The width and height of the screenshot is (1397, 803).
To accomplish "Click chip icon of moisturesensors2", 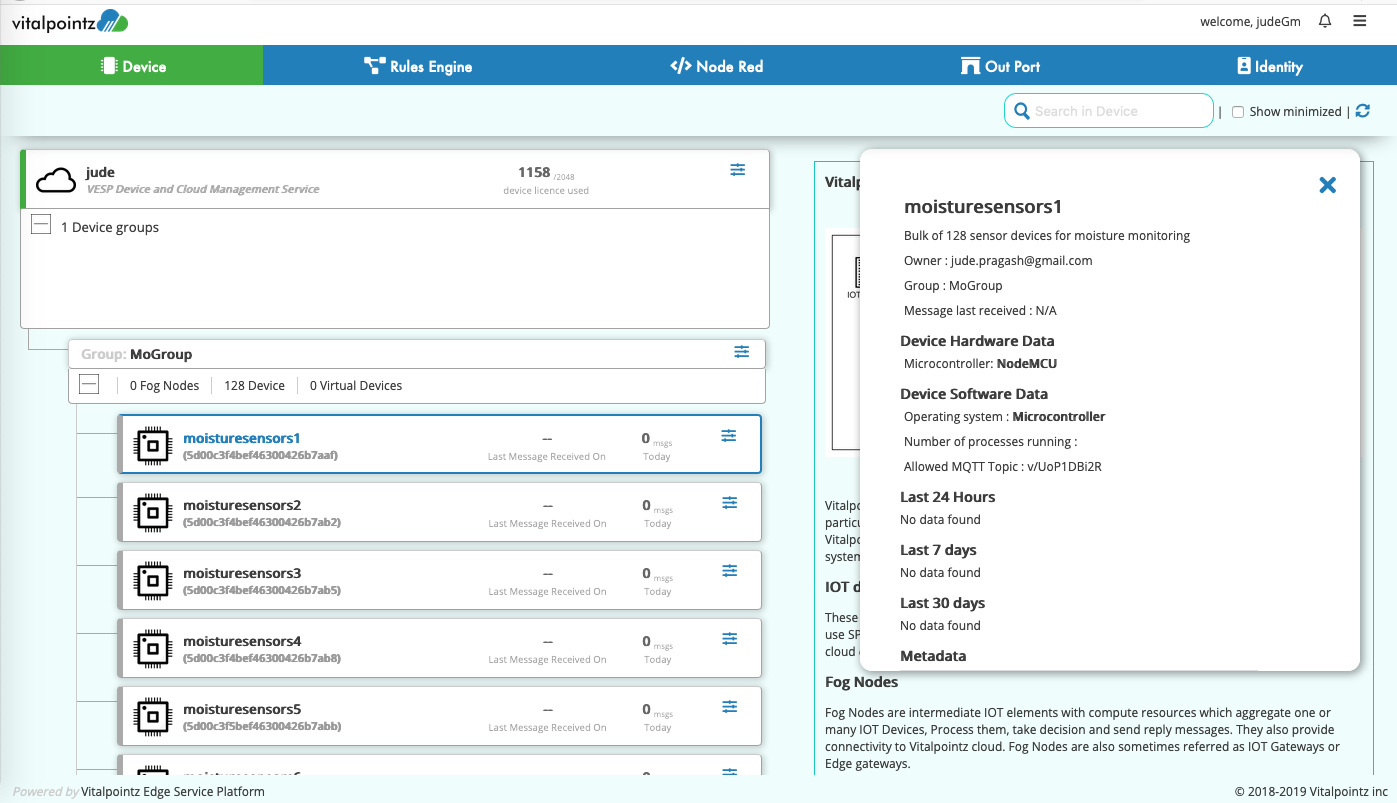I will (x=152, y=514).
